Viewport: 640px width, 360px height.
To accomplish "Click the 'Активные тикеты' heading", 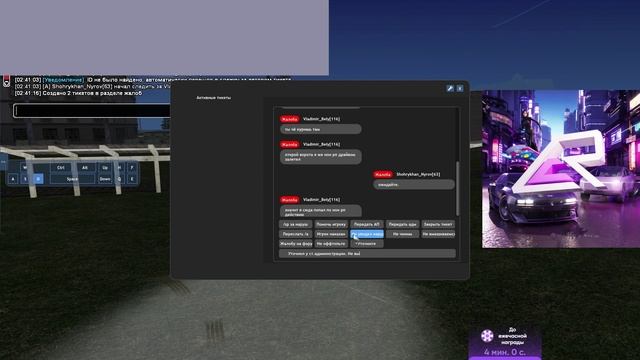I will pyautogui.click(x=213, y=98).
